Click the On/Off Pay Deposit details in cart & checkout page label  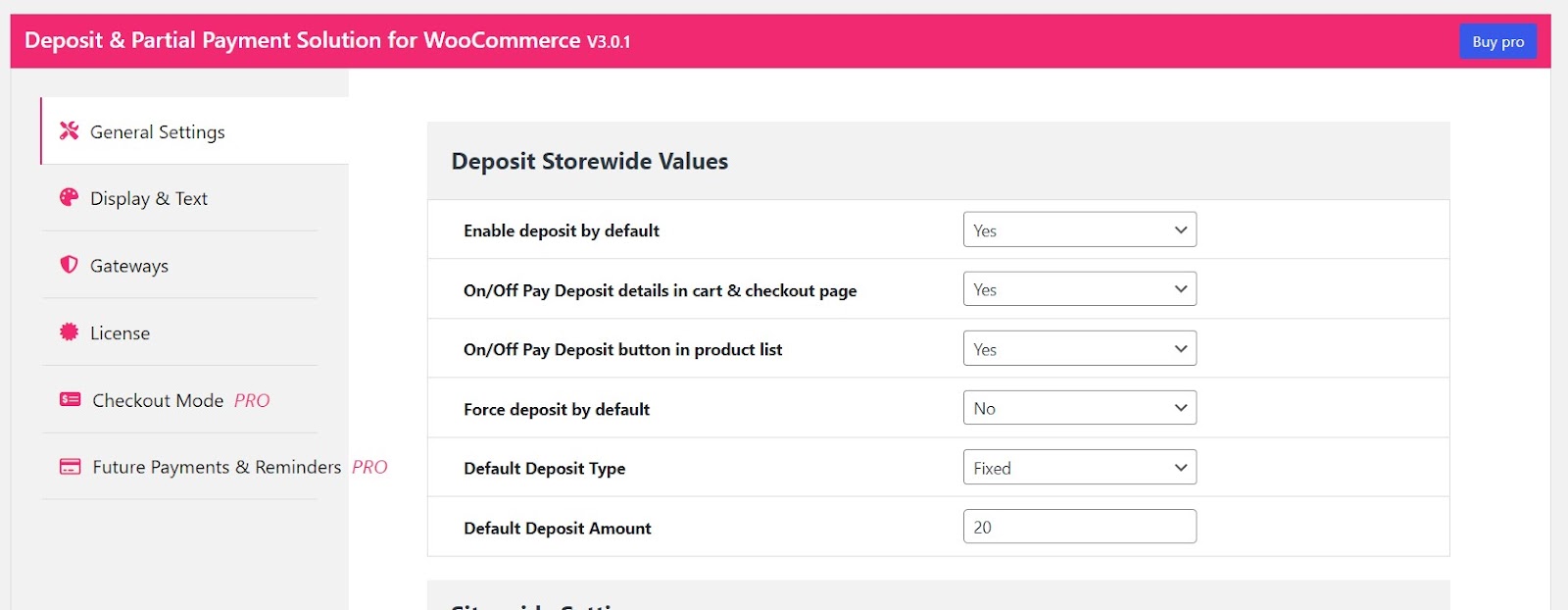pyautogui.click(x=660, y=290)
